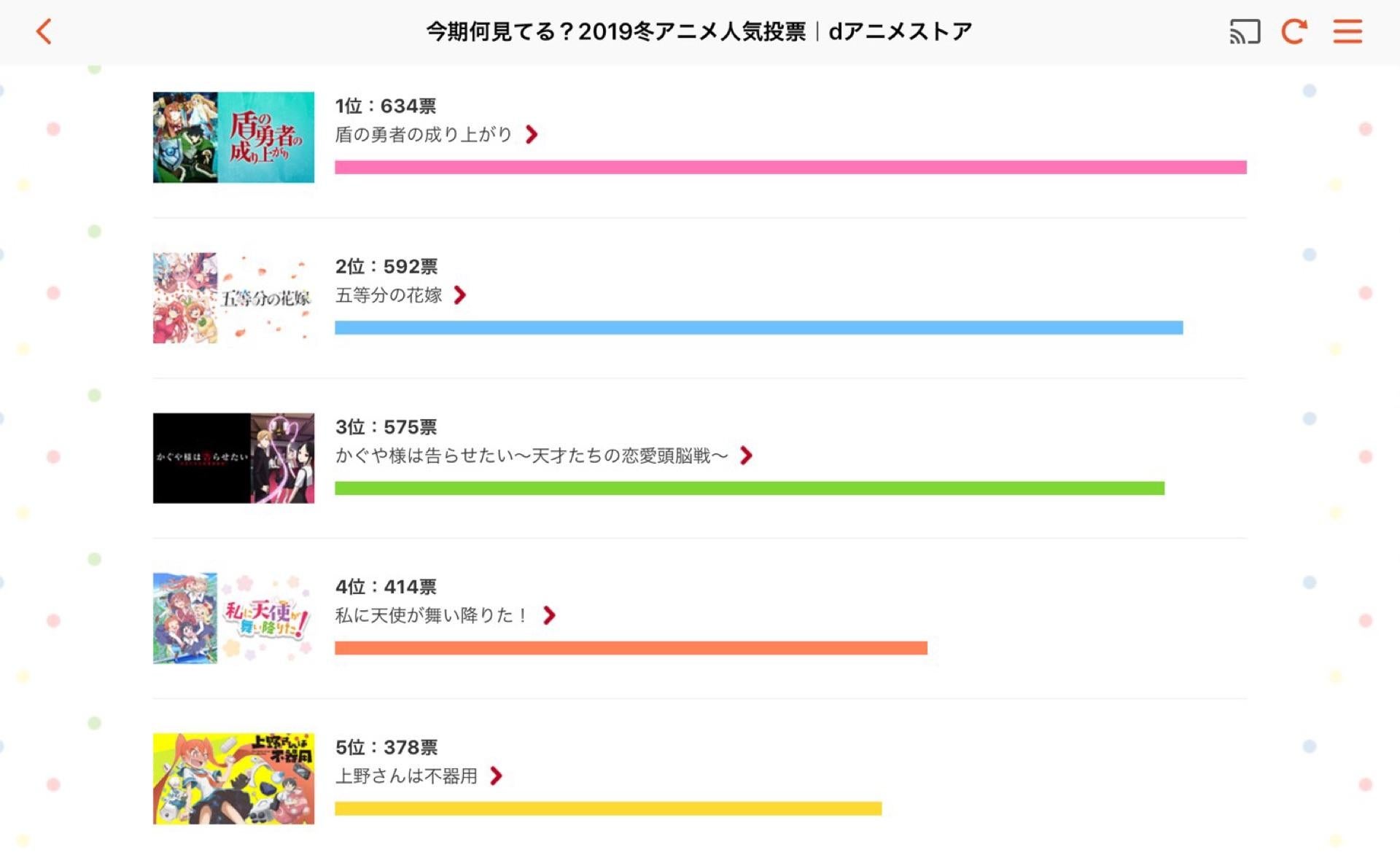Tap the arrow after 上野さんは不器用
The width and height of the screenshot is (1400, 855).
[496, 776]
